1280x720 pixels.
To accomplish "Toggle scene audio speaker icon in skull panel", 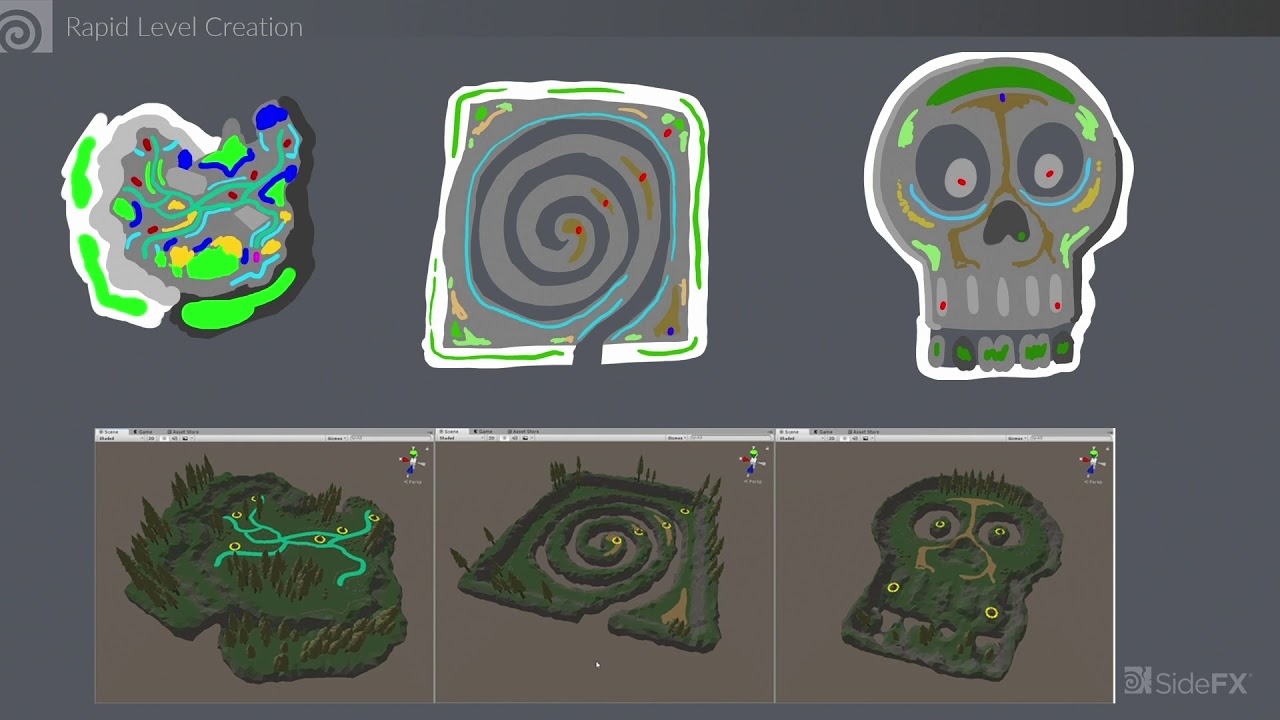I will click(x=855, y=438).
